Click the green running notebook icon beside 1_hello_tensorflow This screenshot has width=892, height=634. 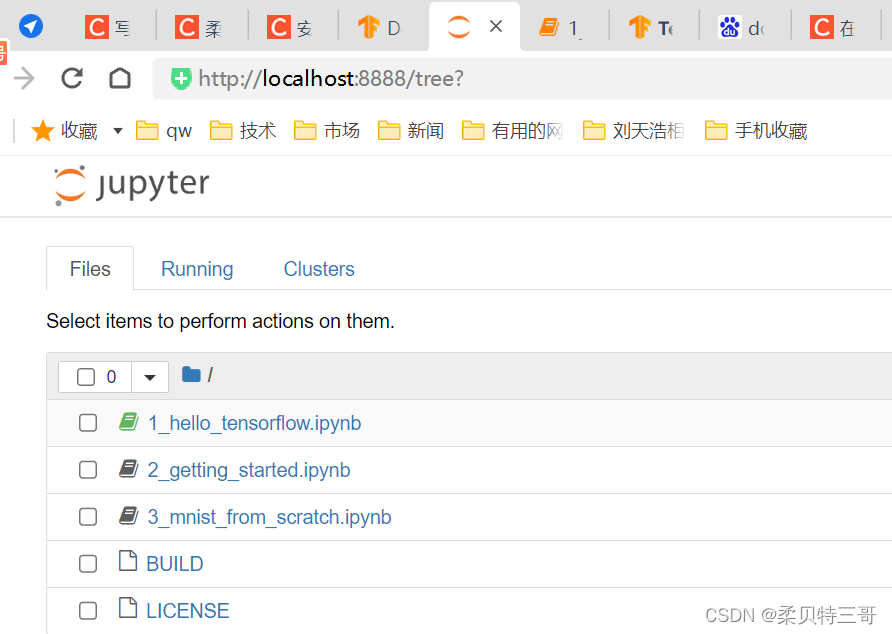pos(129,422)
